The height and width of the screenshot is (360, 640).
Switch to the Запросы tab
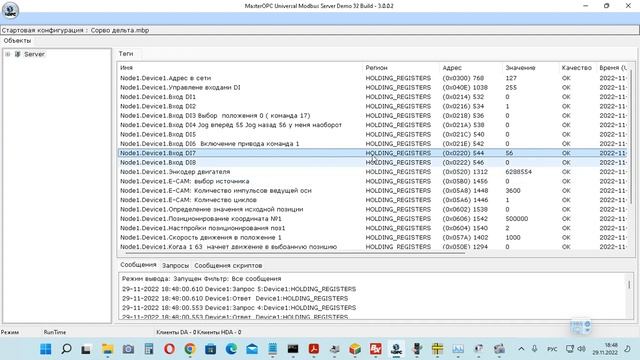pos(175,265)
